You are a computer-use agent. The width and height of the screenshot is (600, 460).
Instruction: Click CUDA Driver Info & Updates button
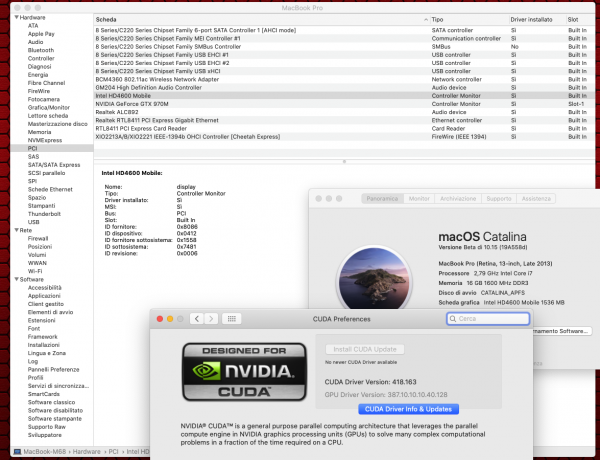408,409
